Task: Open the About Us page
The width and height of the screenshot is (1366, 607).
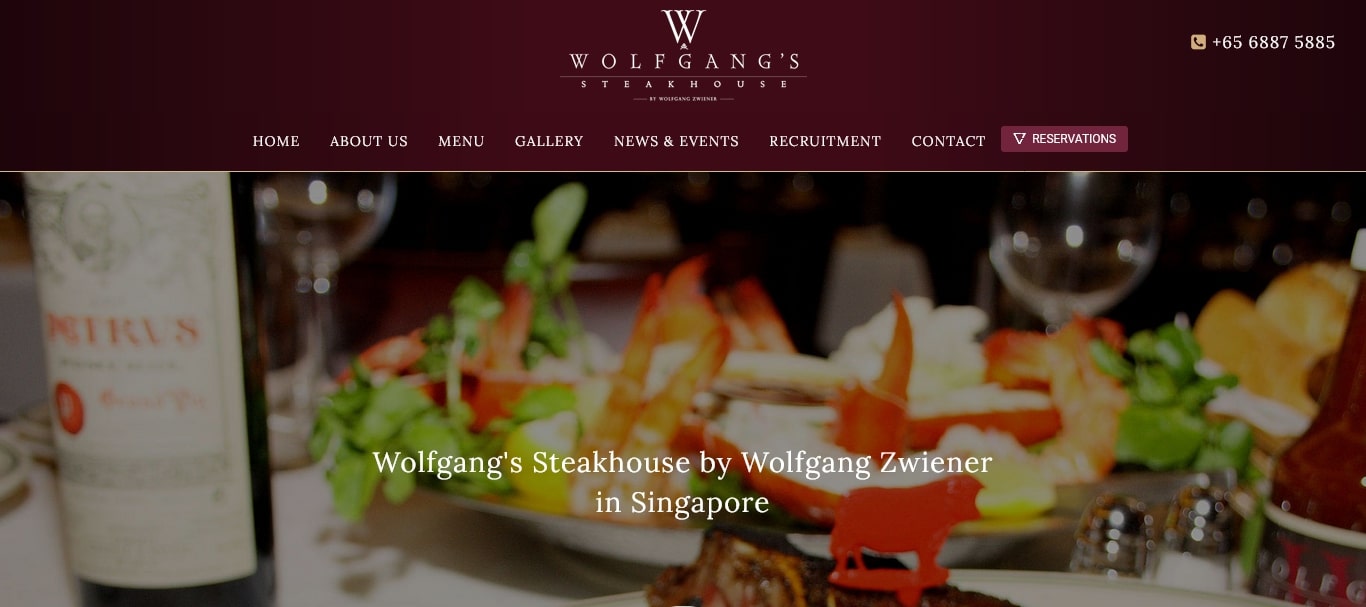Action: tap(369, 141)
